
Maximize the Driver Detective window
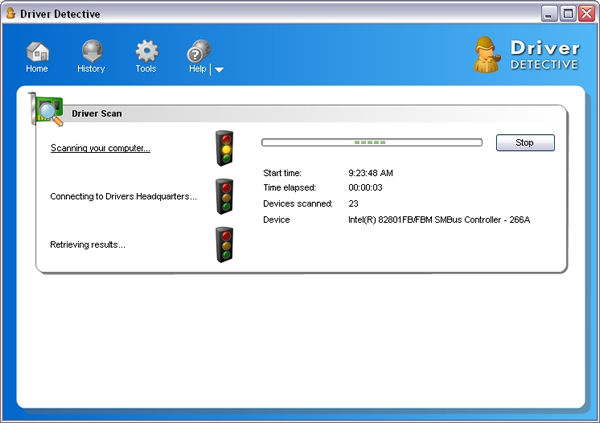(568, 14)
